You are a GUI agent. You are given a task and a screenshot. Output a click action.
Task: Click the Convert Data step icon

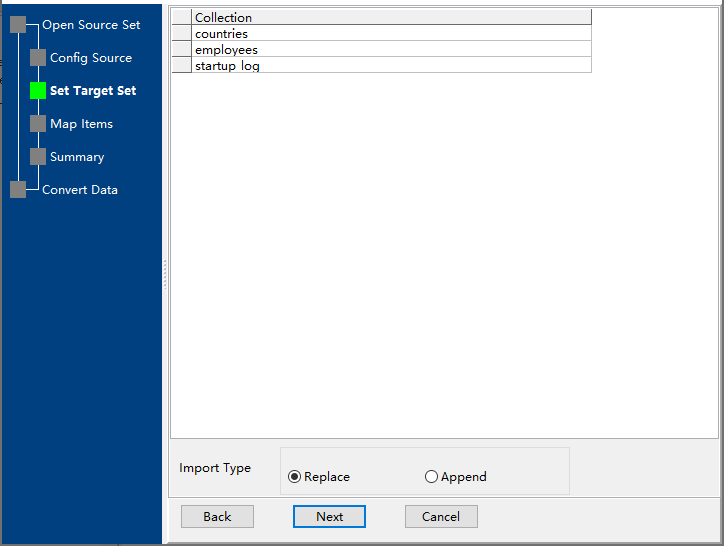pyautogui.click(x=18, y=190)
